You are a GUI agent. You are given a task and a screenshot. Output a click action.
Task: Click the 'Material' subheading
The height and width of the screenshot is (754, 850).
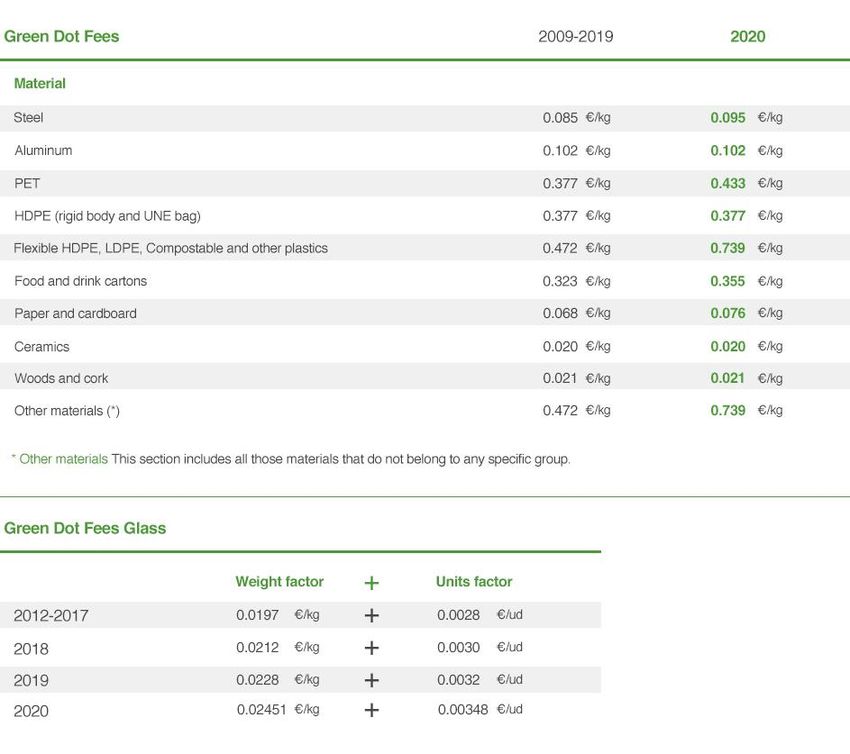pyautogui.click(x=40, y=83)
